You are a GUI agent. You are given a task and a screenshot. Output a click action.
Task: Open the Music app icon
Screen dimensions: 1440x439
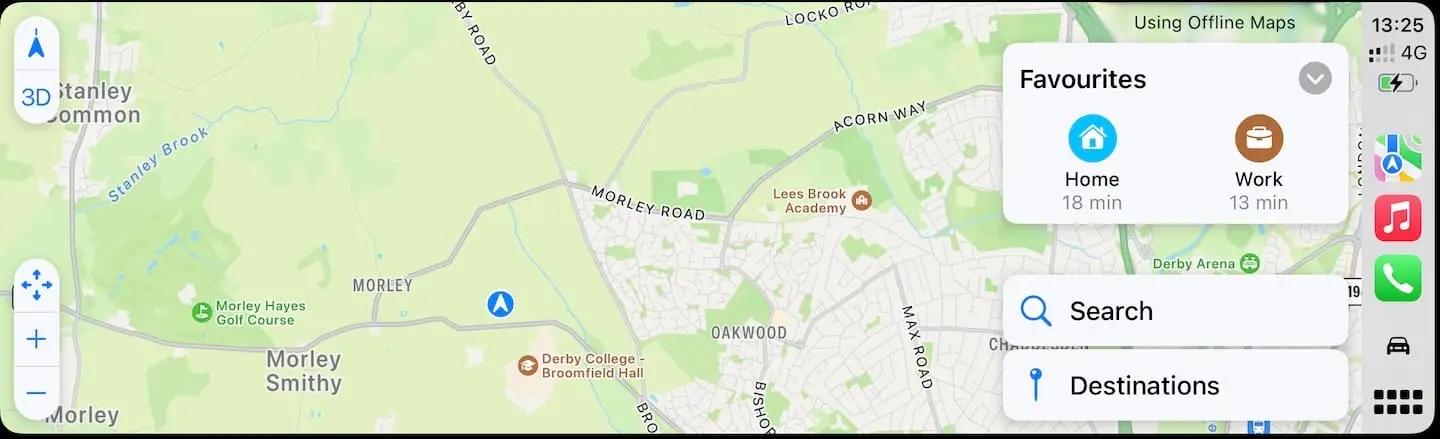pyautogui.click(x=1398, y=217)
